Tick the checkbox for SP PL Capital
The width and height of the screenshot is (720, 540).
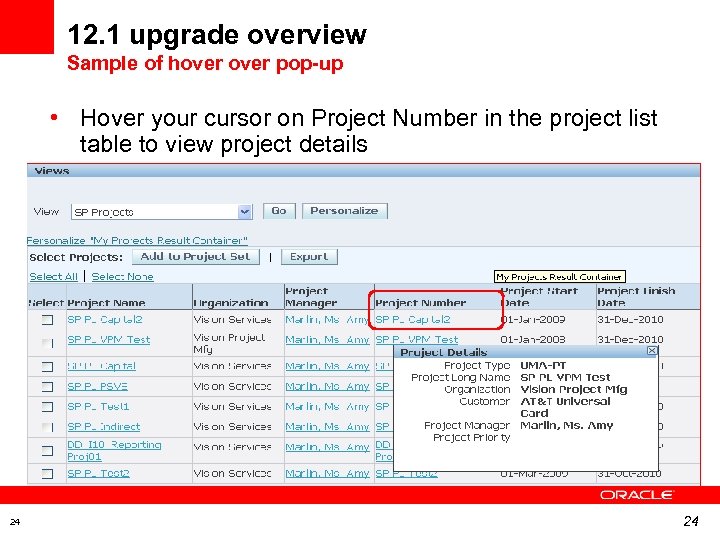pyautogui.click(x=47, y=367)
